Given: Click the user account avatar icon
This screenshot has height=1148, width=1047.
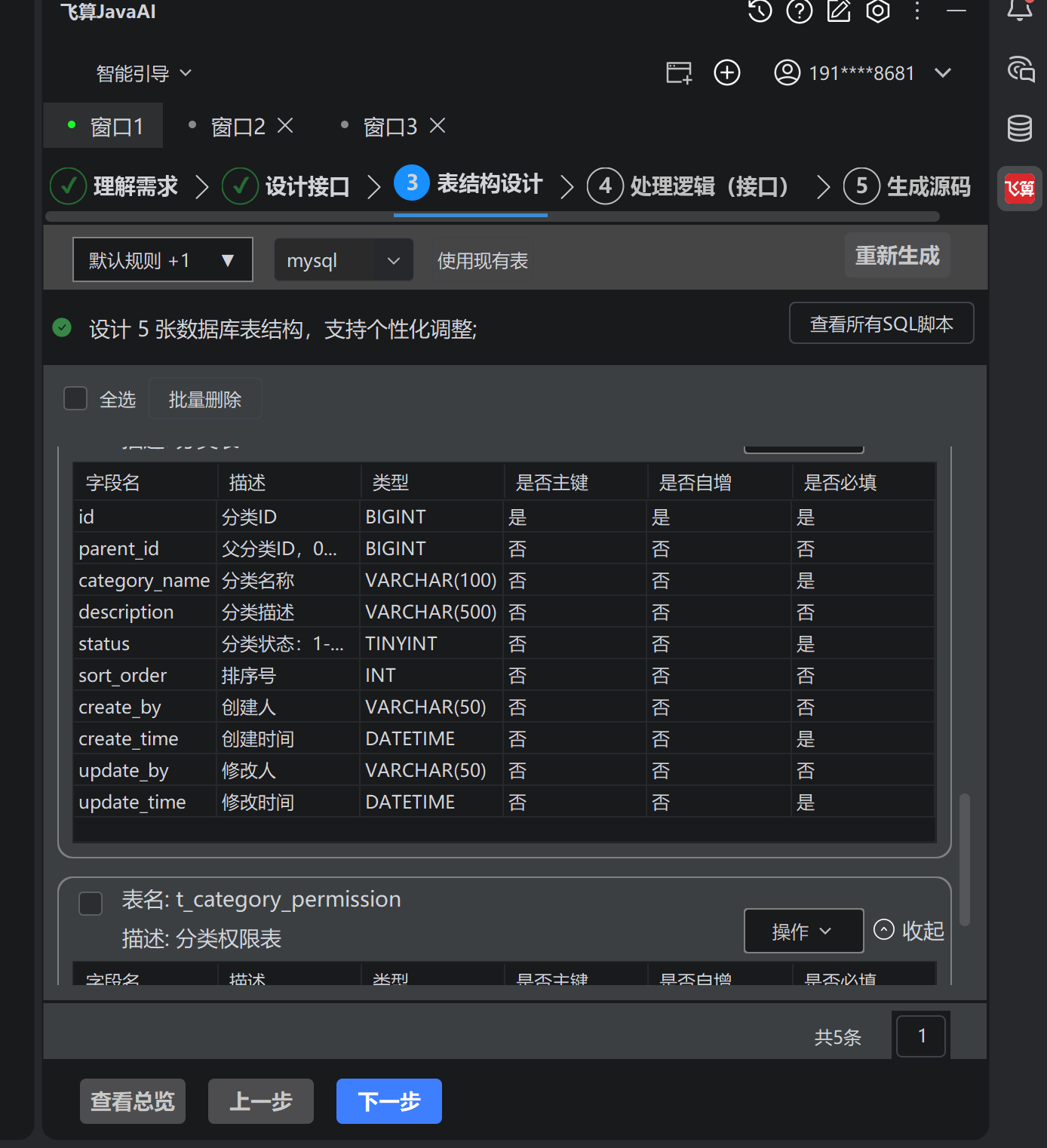Looking at the screenshot, I should pos(788,73).
